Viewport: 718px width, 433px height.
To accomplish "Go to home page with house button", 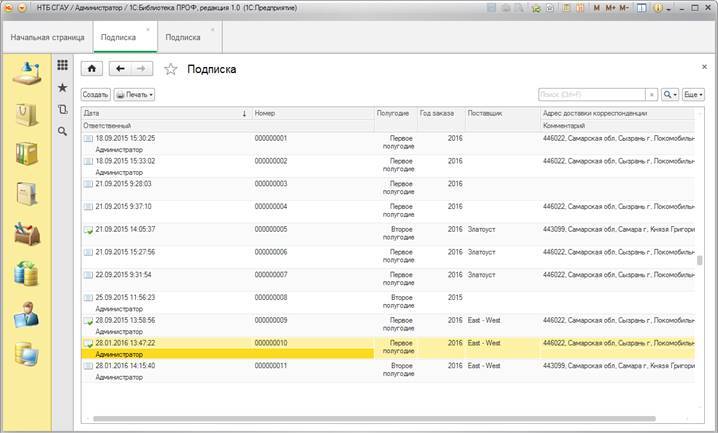I will [92, 69].
